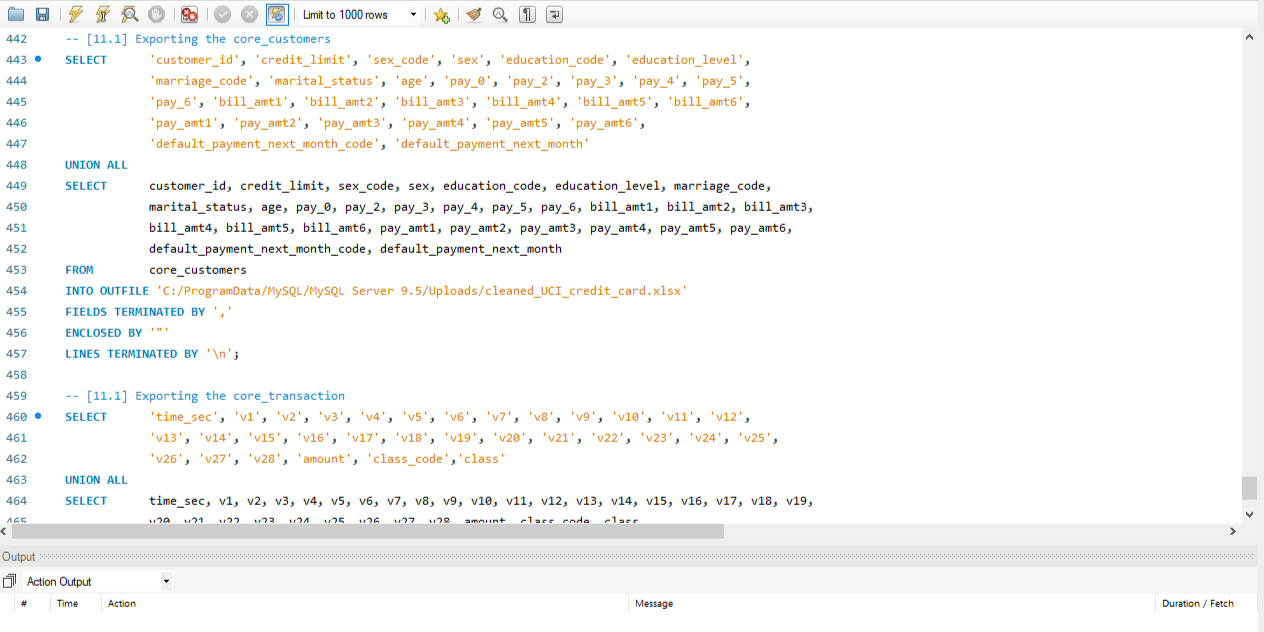The width and height of the screenshot is (1264, 632).
Task: Click the SELECT keyword on line 464
Action: [x=86, y=501]
